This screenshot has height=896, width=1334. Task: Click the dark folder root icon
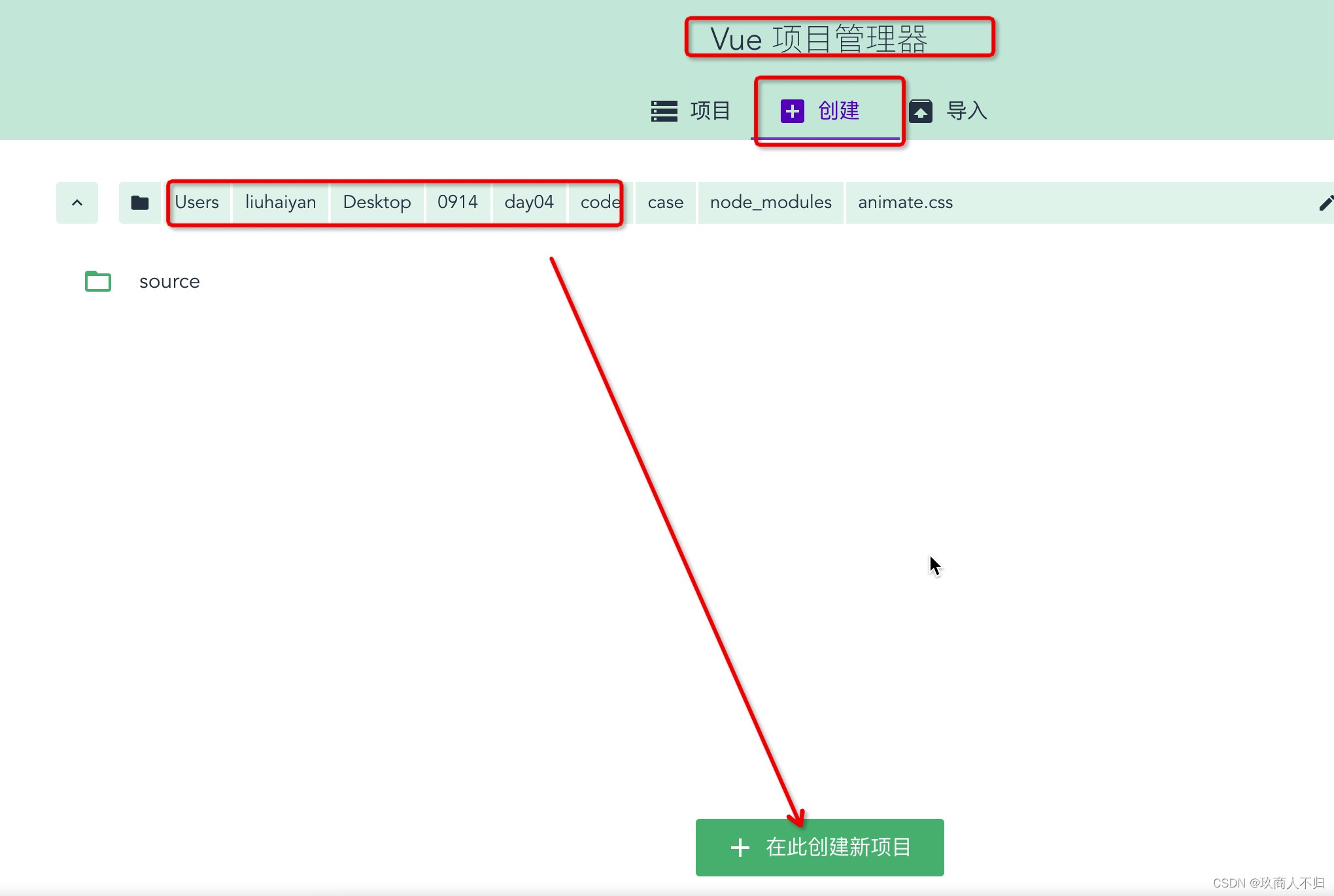pyautogui.click(x=139, y=203)
